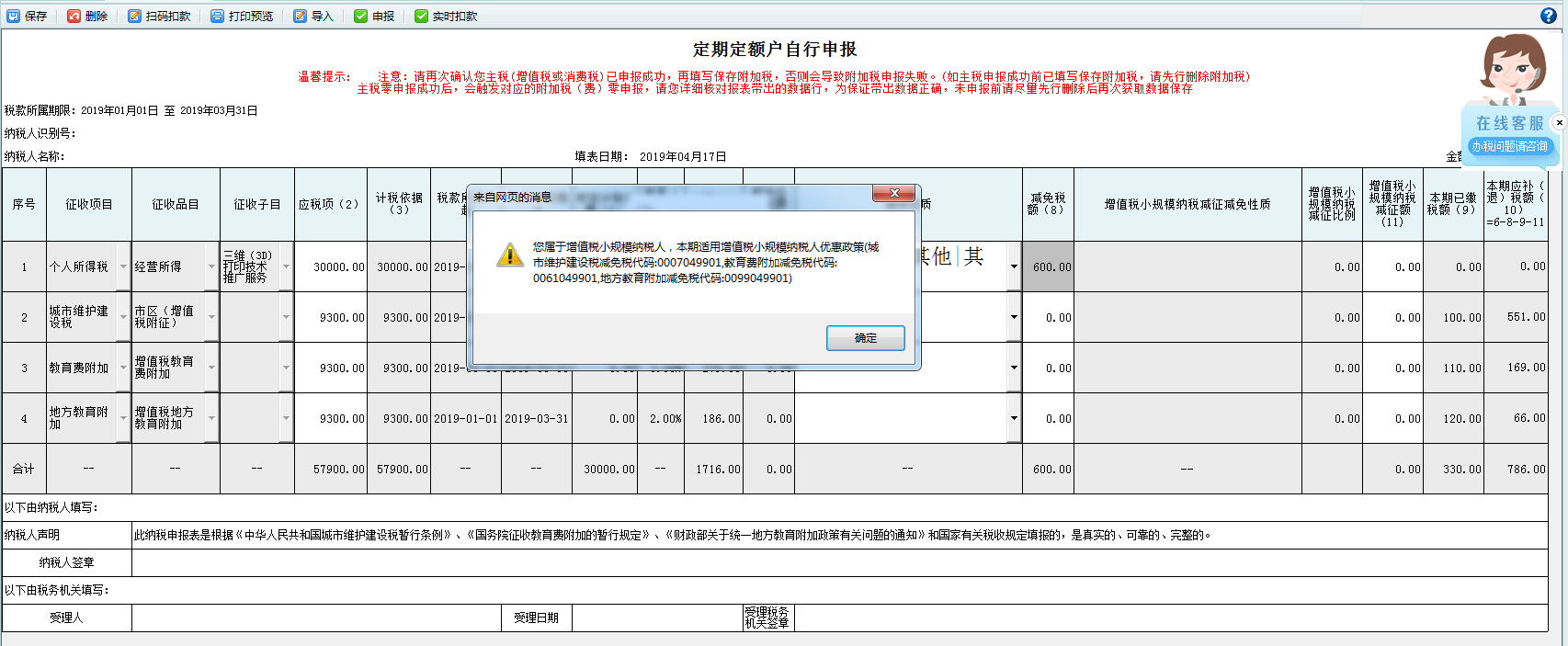Expand 城市维护建设税 征收项目 dropdown
The height and width of the screenshot is (646, 1568).
click(x=123, y=317)
